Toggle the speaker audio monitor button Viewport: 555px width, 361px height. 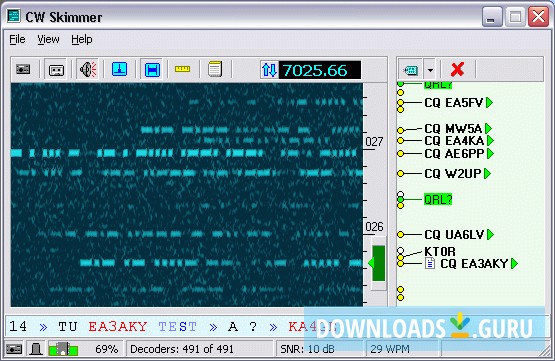(x=88, y=69)
